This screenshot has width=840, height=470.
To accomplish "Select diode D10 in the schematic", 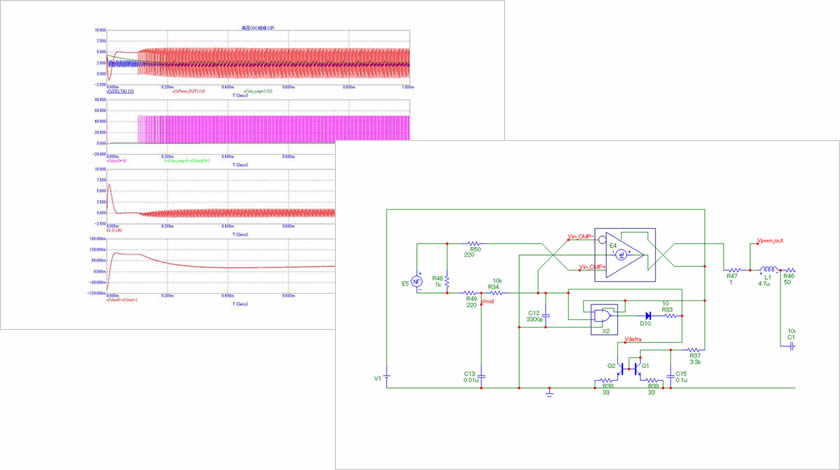I will click(650, 316).
